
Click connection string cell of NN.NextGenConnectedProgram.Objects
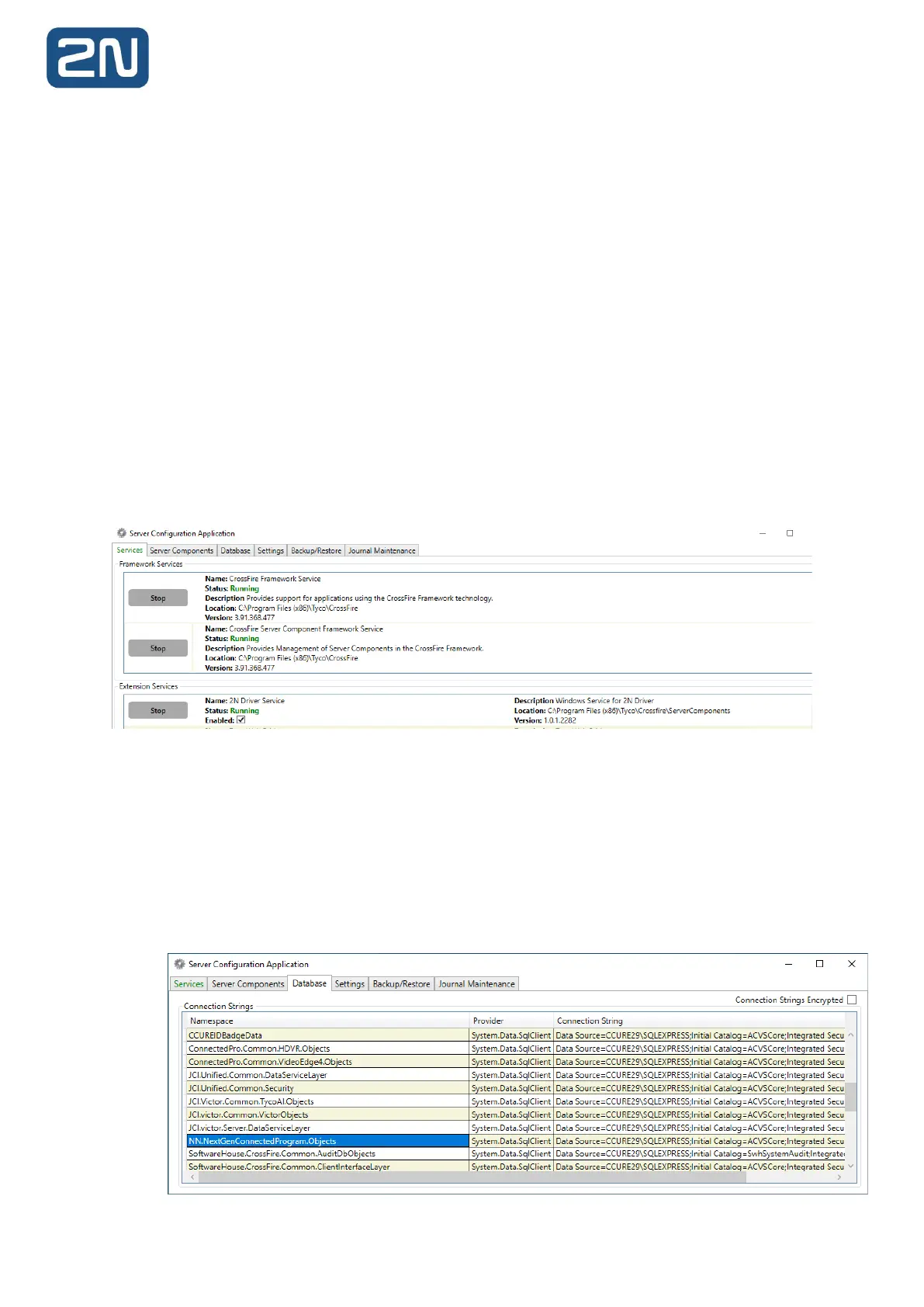coord(700,1141)
